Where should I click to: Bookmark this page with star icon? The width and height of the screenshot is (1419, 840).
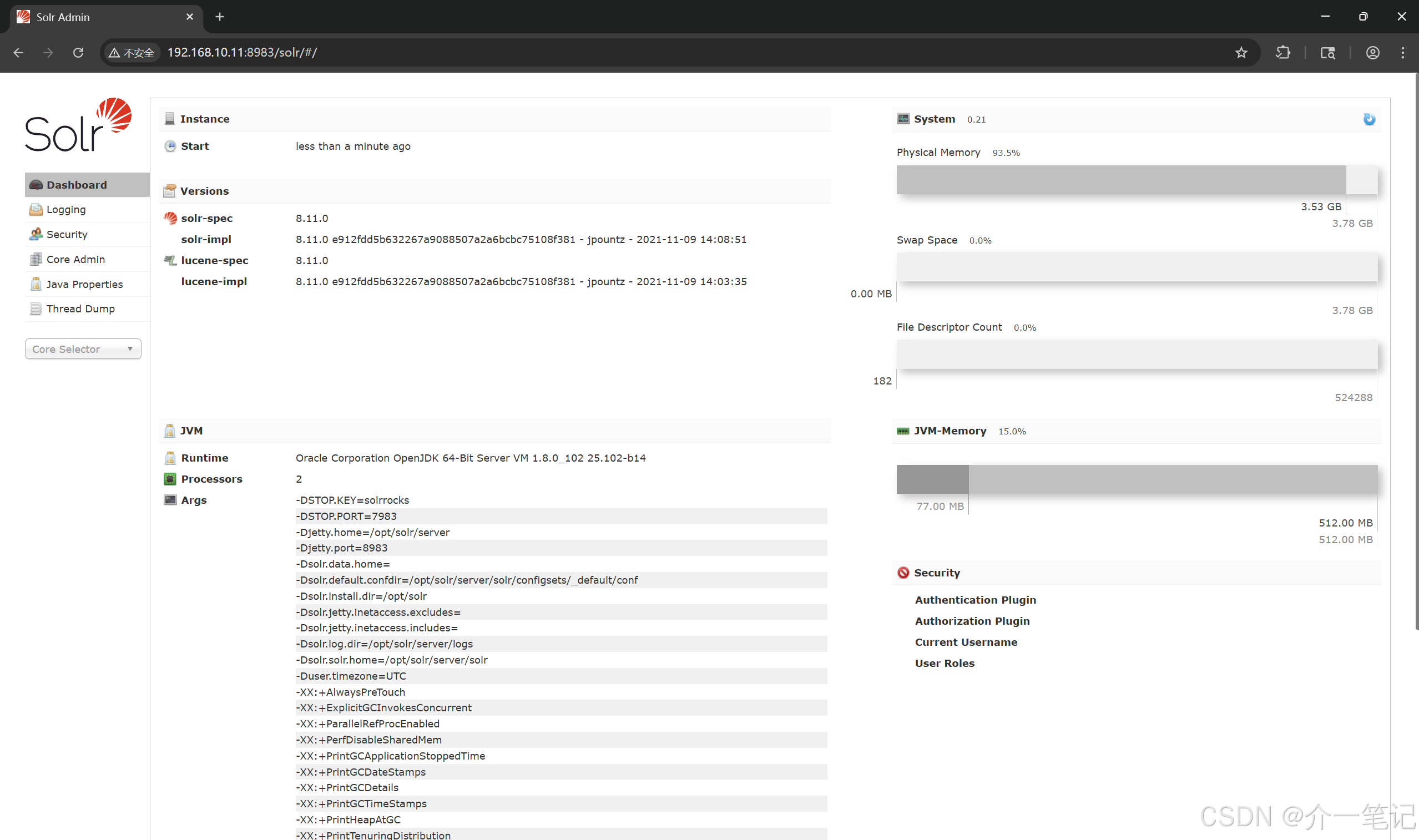tap(1241, 53)
